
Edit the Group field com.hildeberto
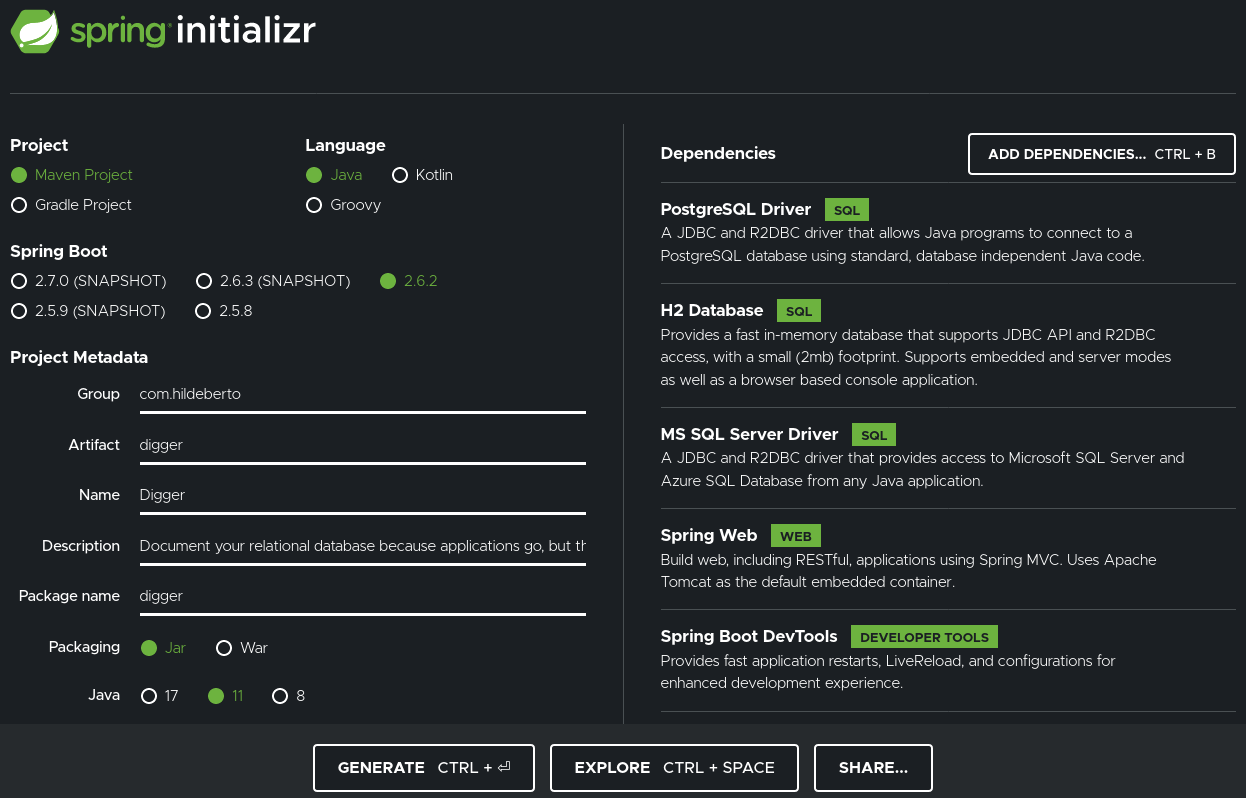pyautogui.click(x=363, y=394)
